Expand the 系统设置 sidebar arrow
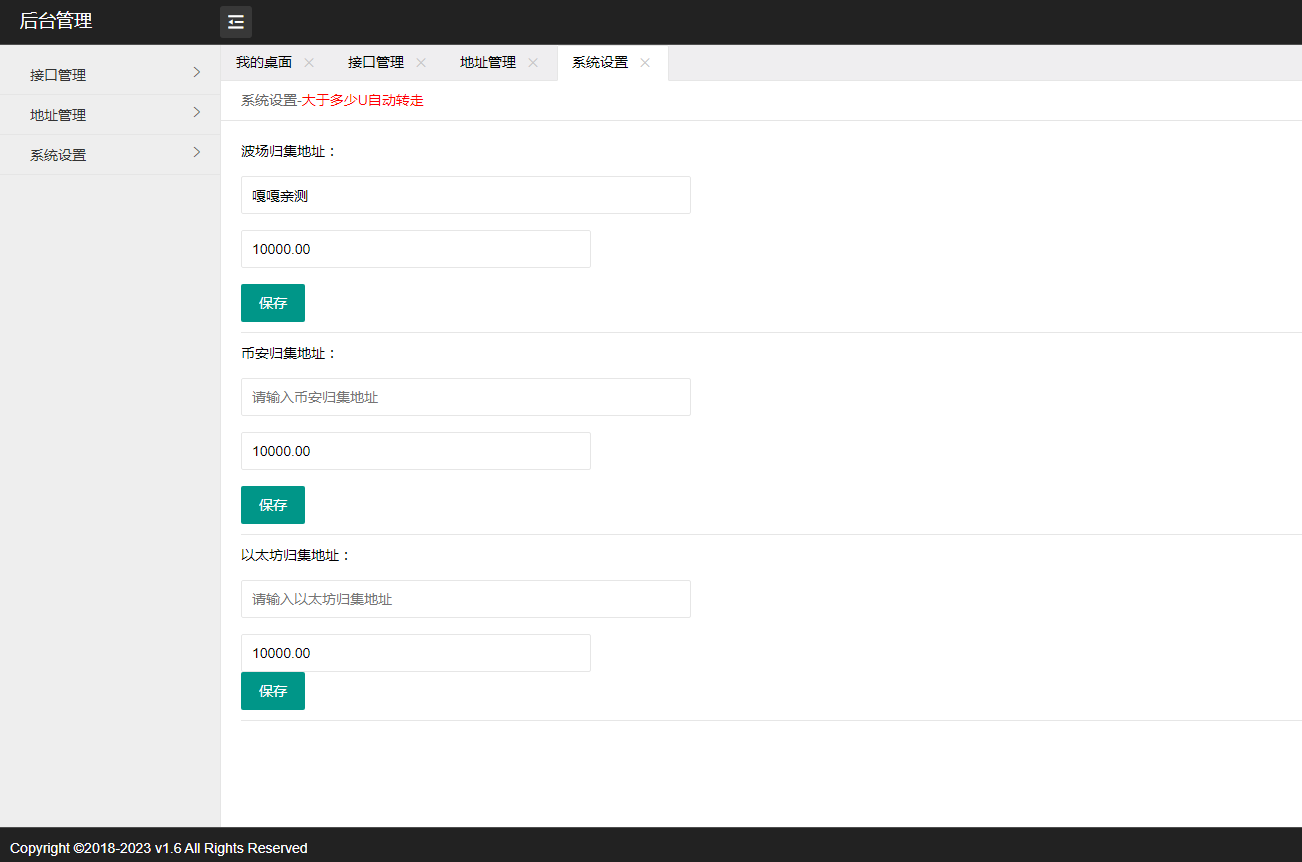 (x=196, y=154)
